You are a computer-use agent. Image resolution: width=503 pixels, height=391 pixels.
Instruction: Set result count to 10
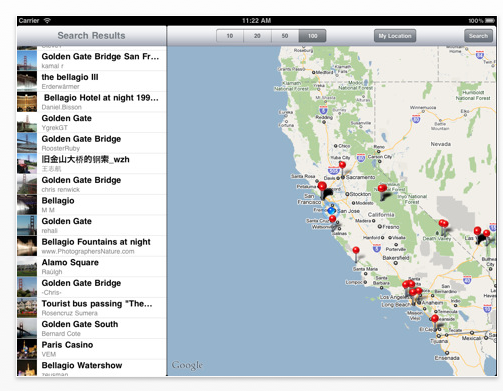click(230, 36)
